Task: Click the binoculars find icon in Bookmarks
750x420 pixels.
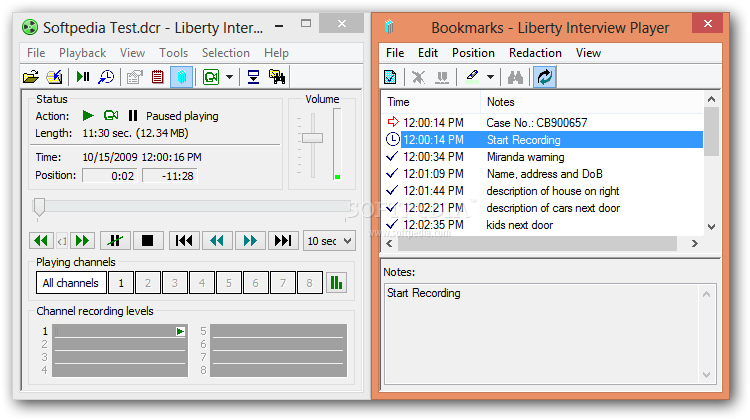Action: pos(515,77)
